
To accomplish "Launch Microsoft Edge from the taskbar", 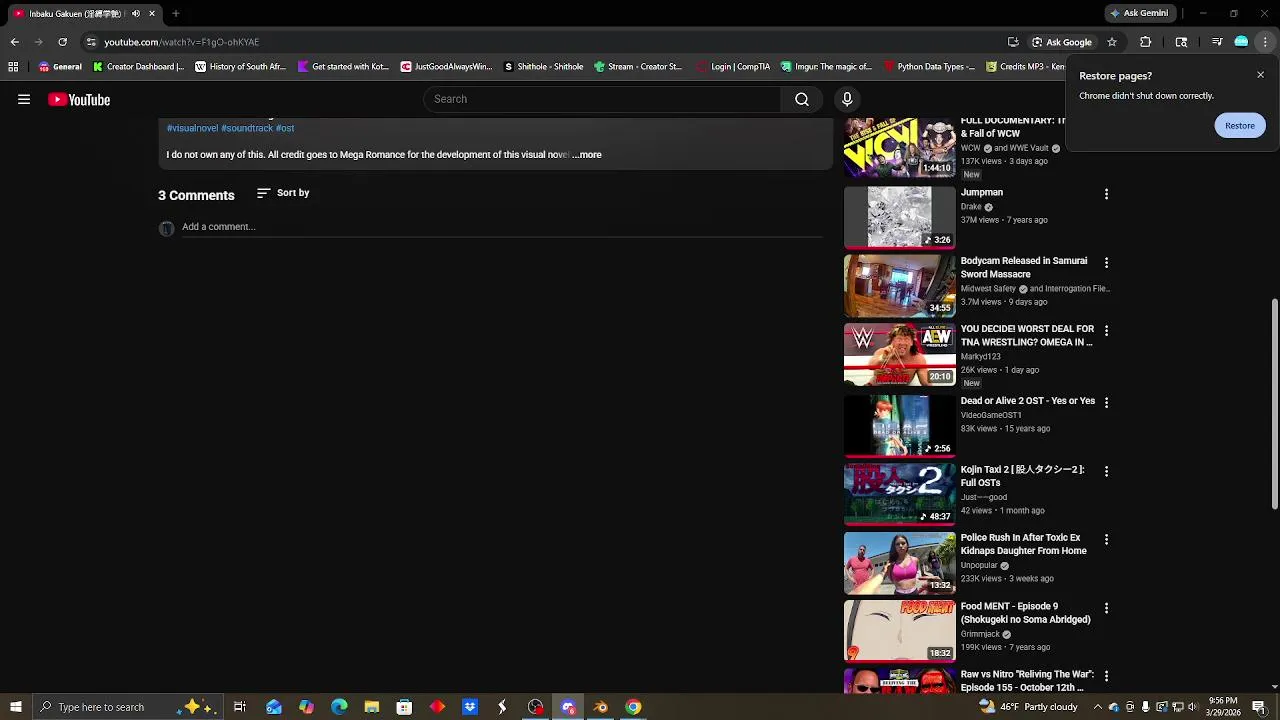I will tap(339, 707).
